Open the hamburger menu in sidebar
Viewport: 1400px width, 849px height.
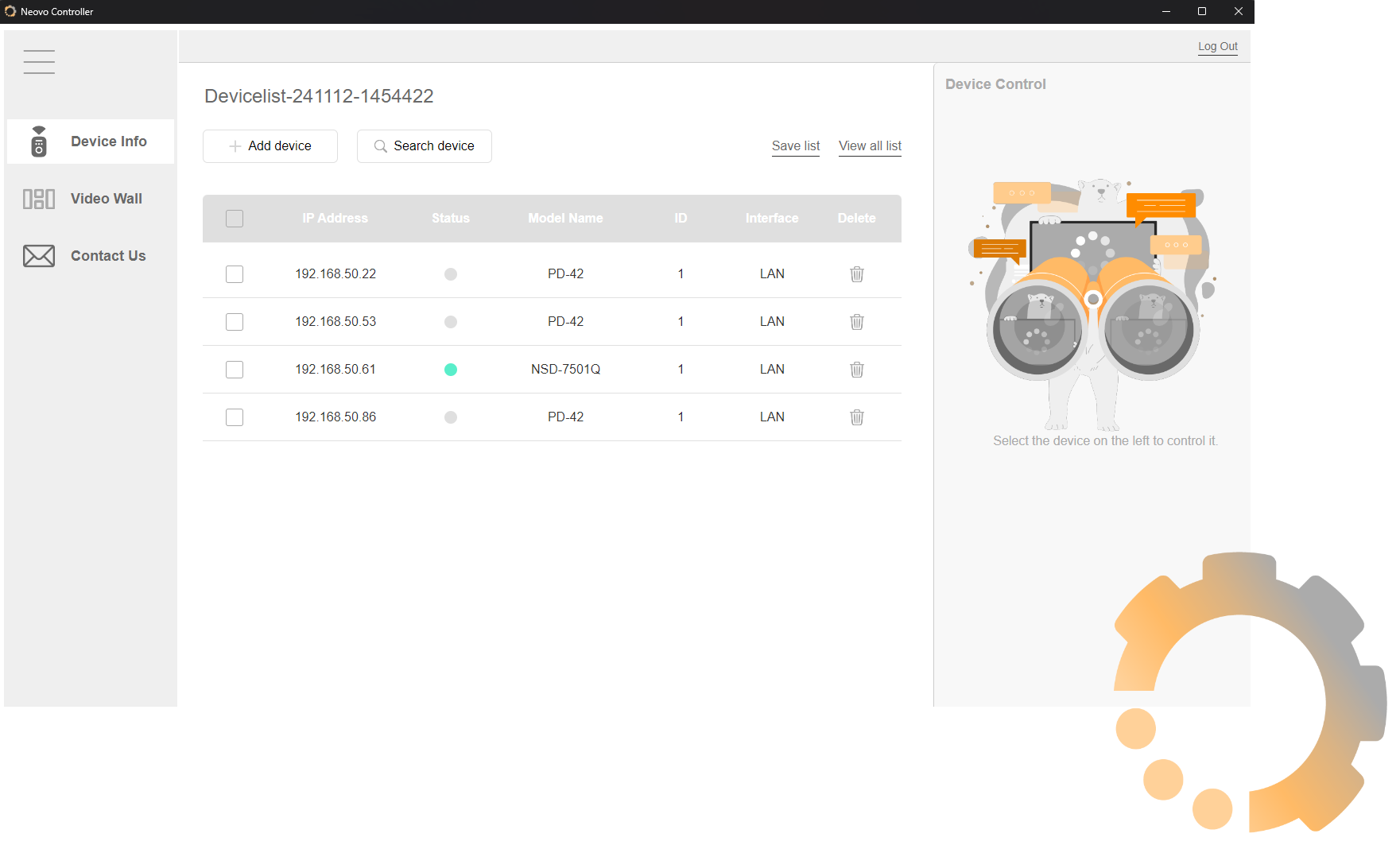click(x=39, y=62)
